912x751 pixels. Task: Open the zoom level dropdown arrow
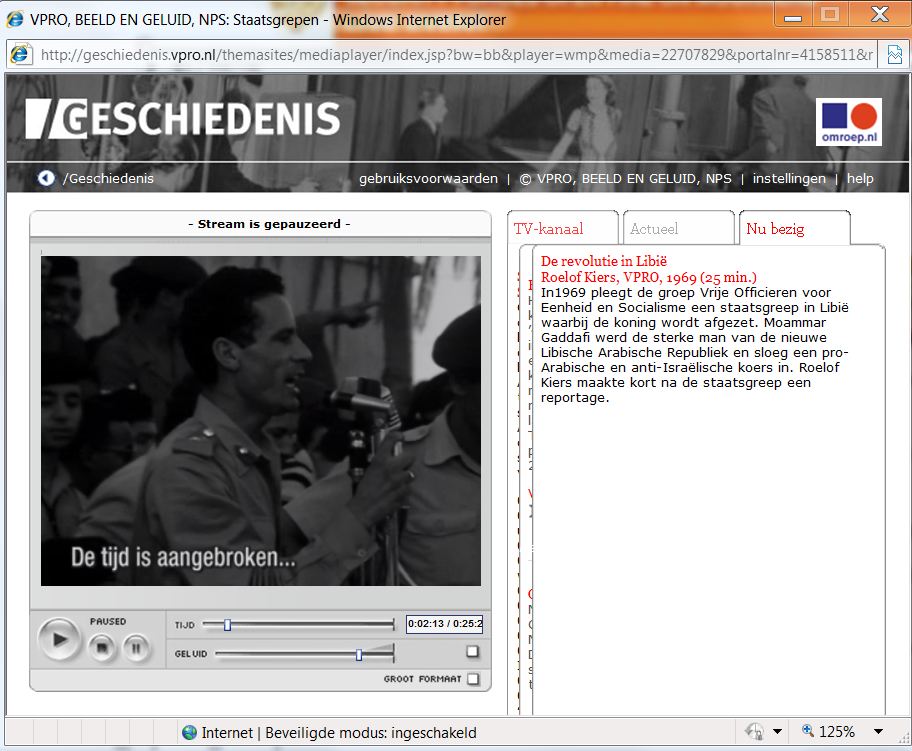click(878, 732)
